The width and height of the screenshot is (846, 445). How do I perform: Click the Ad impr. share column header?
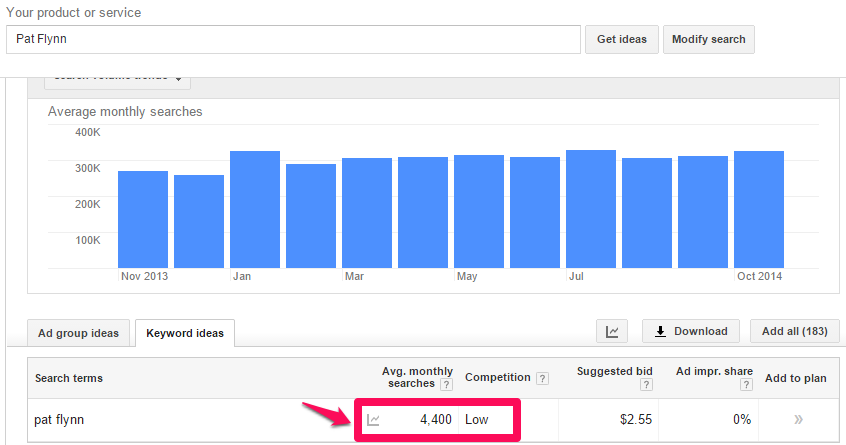714,371
